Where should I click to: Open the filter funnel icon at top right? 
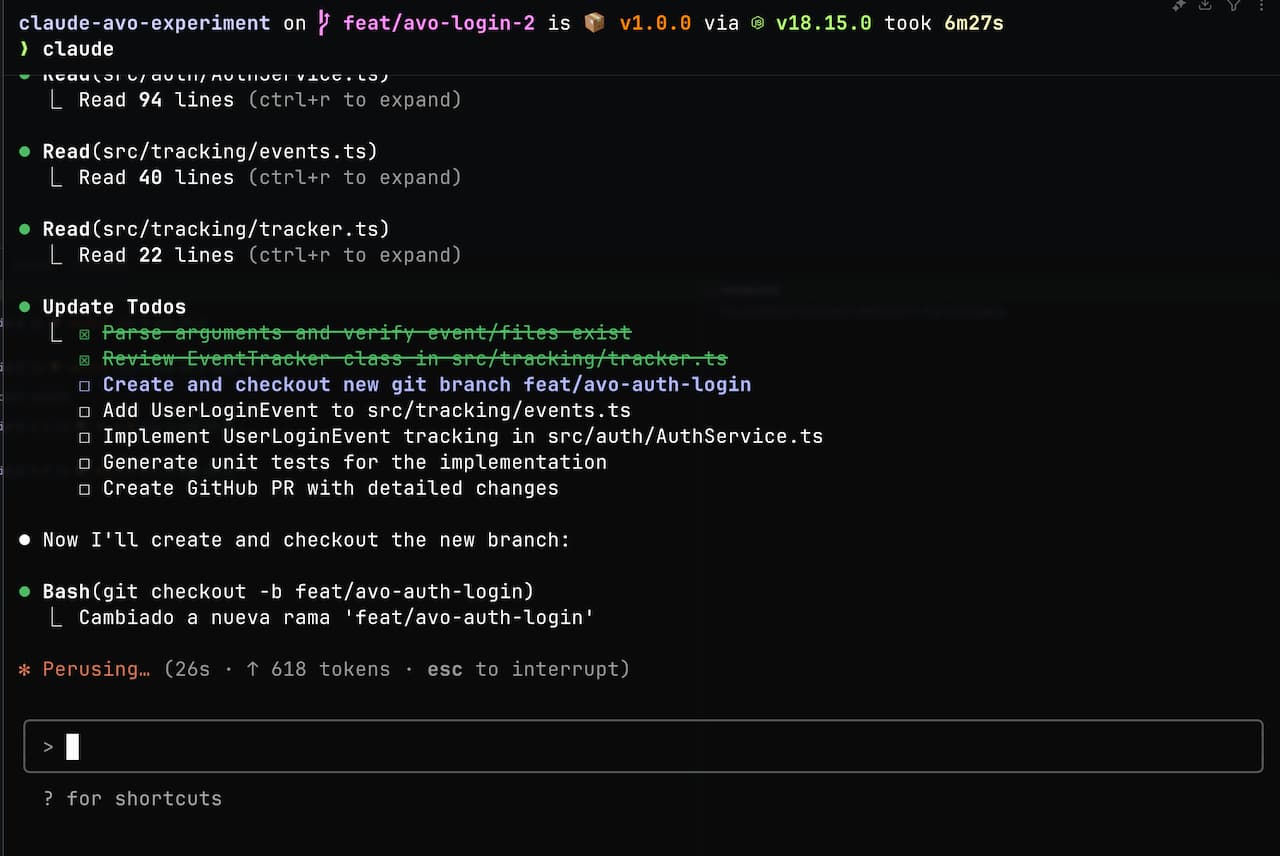click(1234, 5)
